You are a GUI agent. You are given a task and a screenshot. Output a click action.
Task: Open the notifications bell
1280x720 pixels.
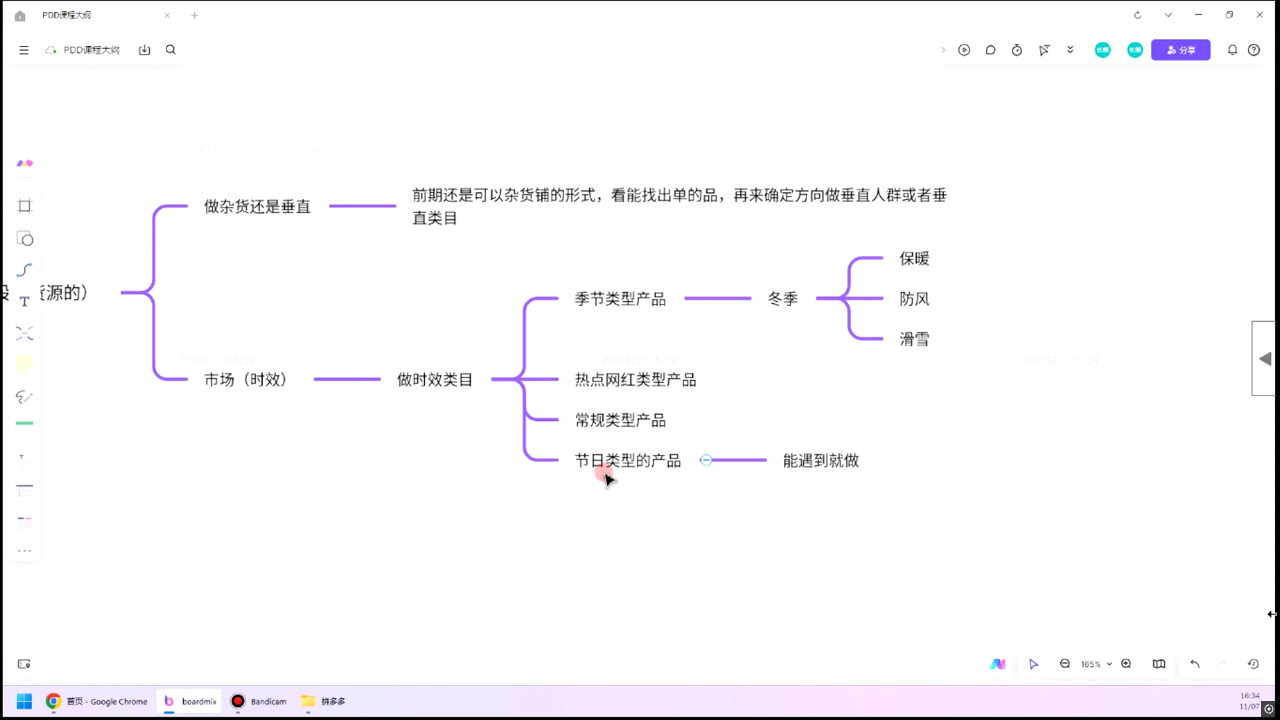click(1232, 50)
